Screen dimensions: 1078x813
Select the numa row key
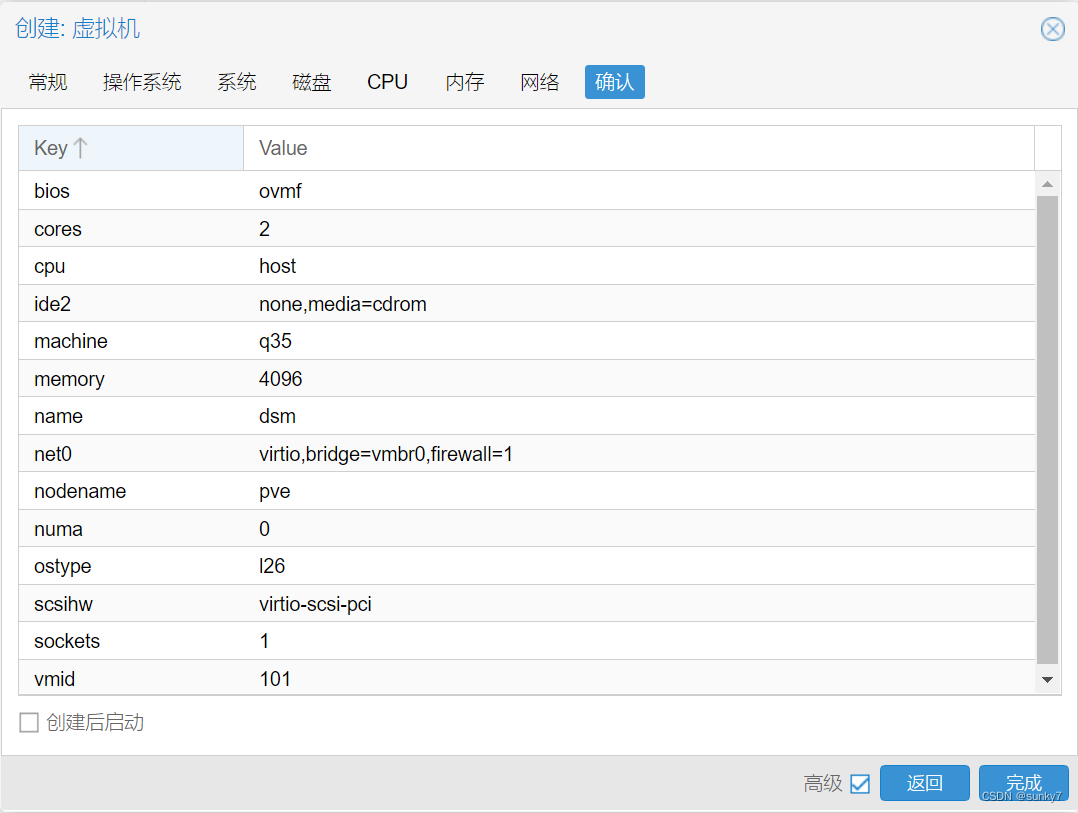58,528
